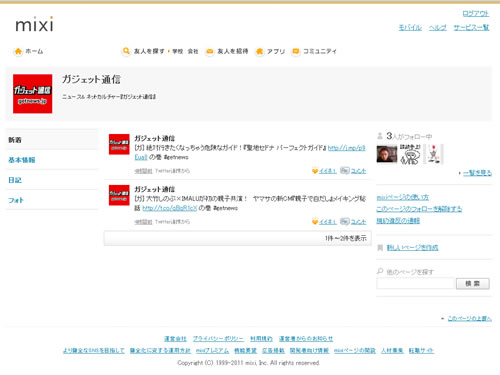Open 一覧を見る for followers
Screen dimensions: 500x375
tap(477, 173)
